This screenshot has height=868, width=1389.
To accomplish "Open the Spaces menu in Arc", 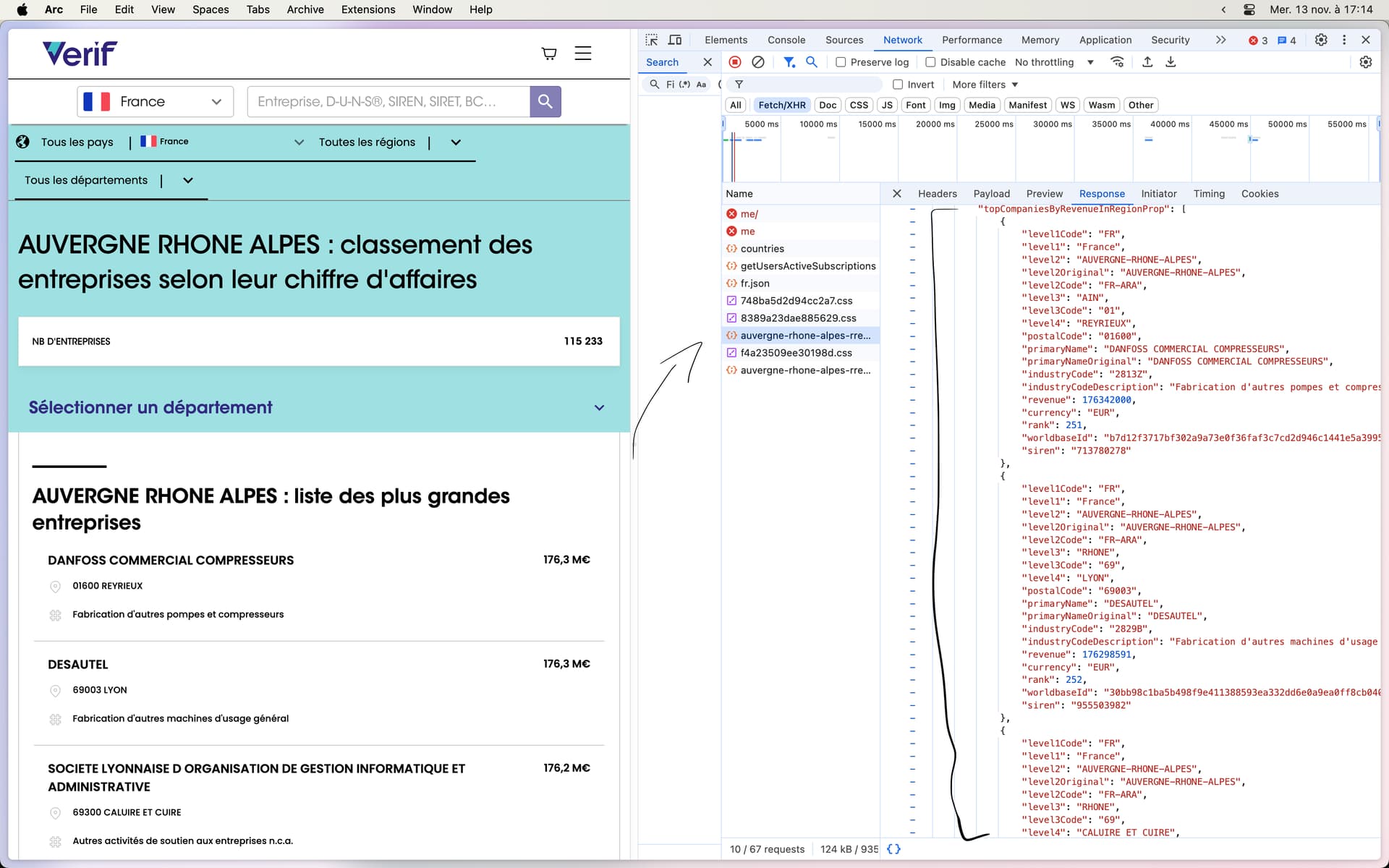I will (x=211, y=9).
